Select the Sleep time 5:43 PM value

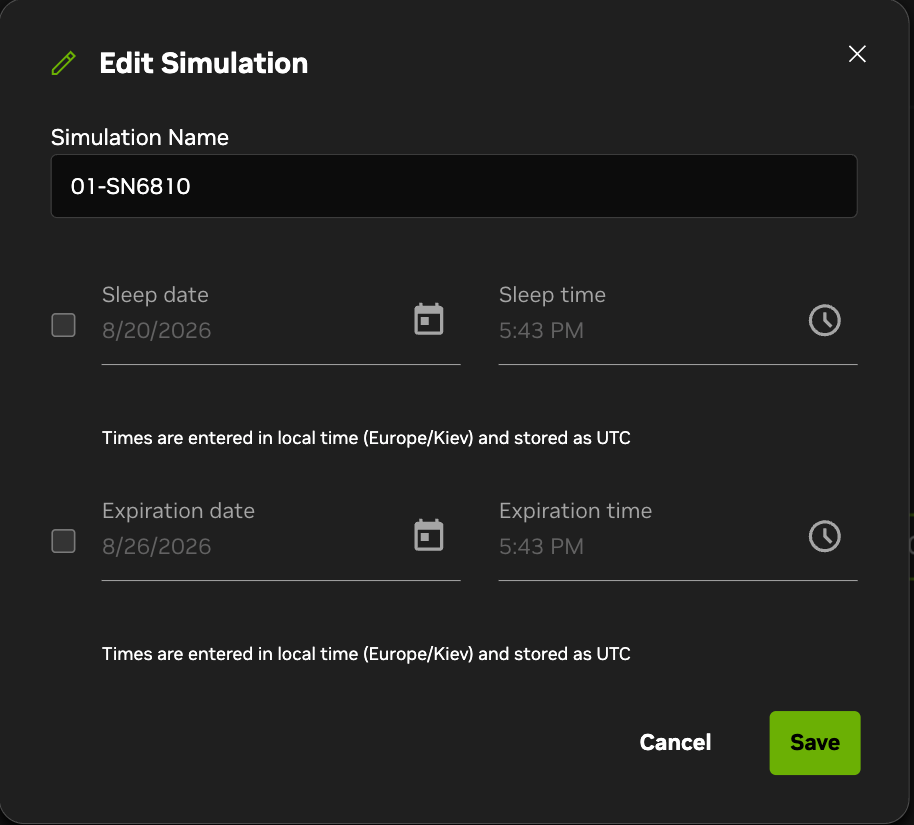(x=541, y=330)
